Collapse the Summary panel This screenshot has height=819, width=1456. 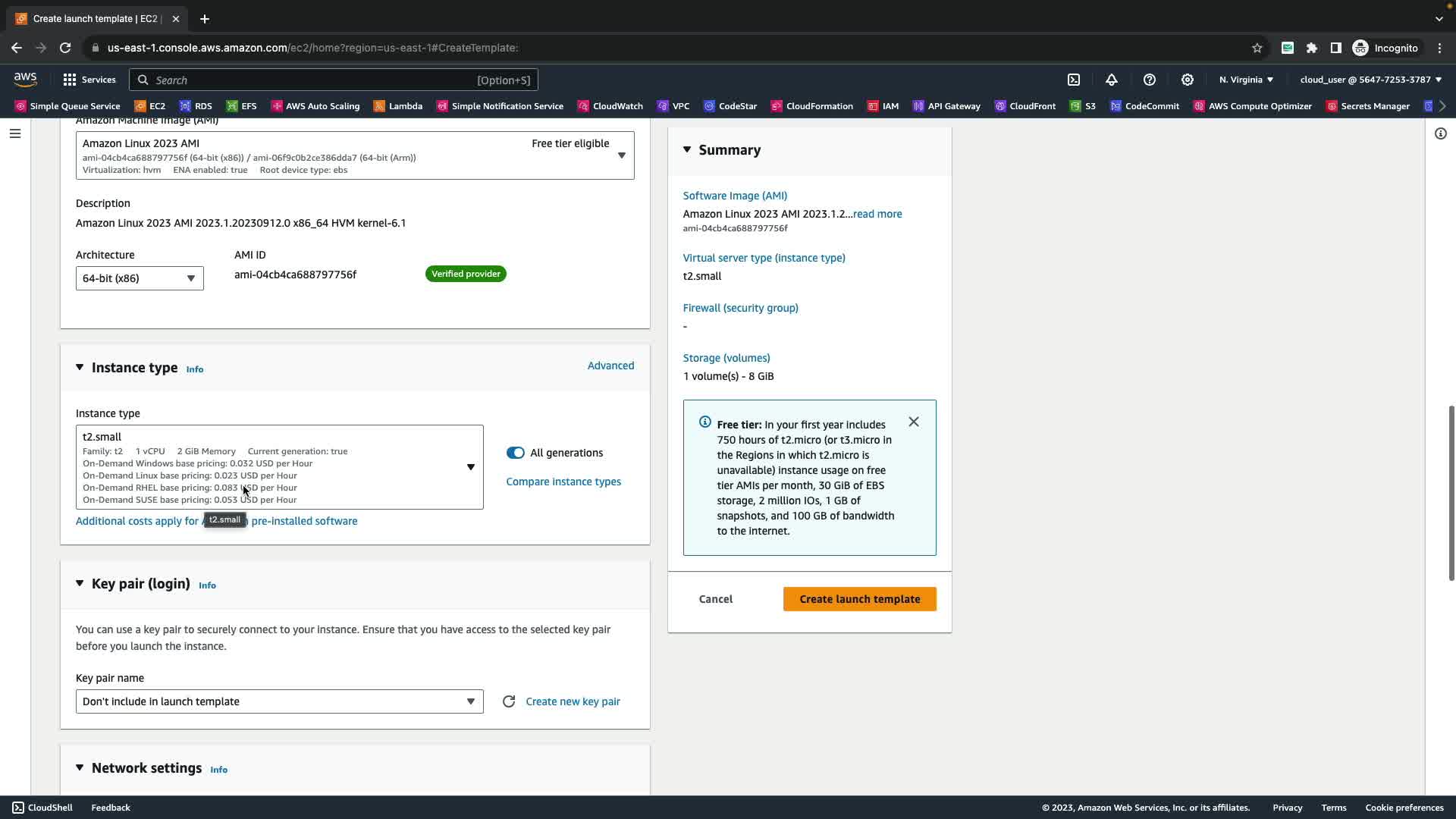point(687,149)
